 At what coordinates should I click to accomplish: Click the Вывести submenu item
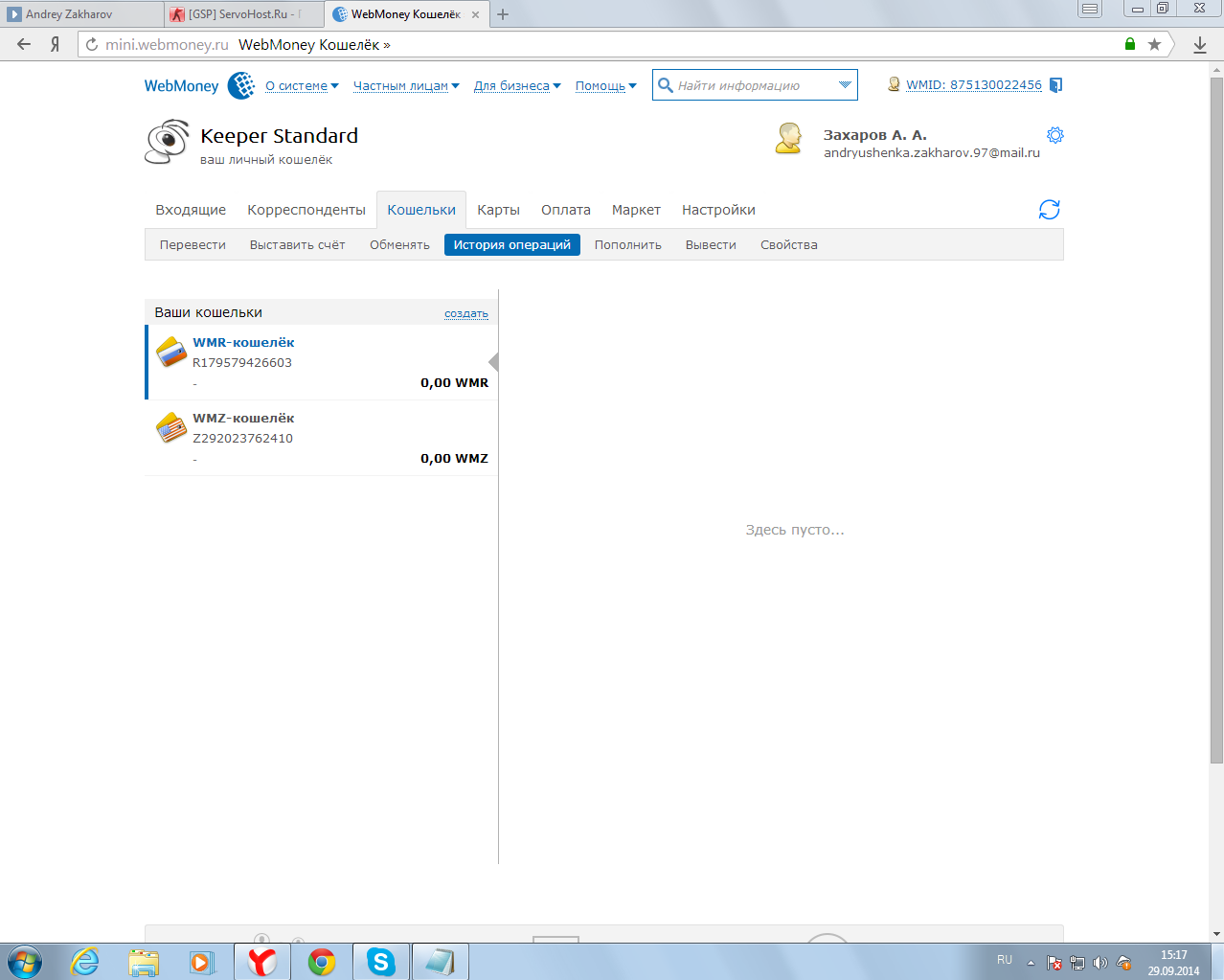(x=711, y=244)
